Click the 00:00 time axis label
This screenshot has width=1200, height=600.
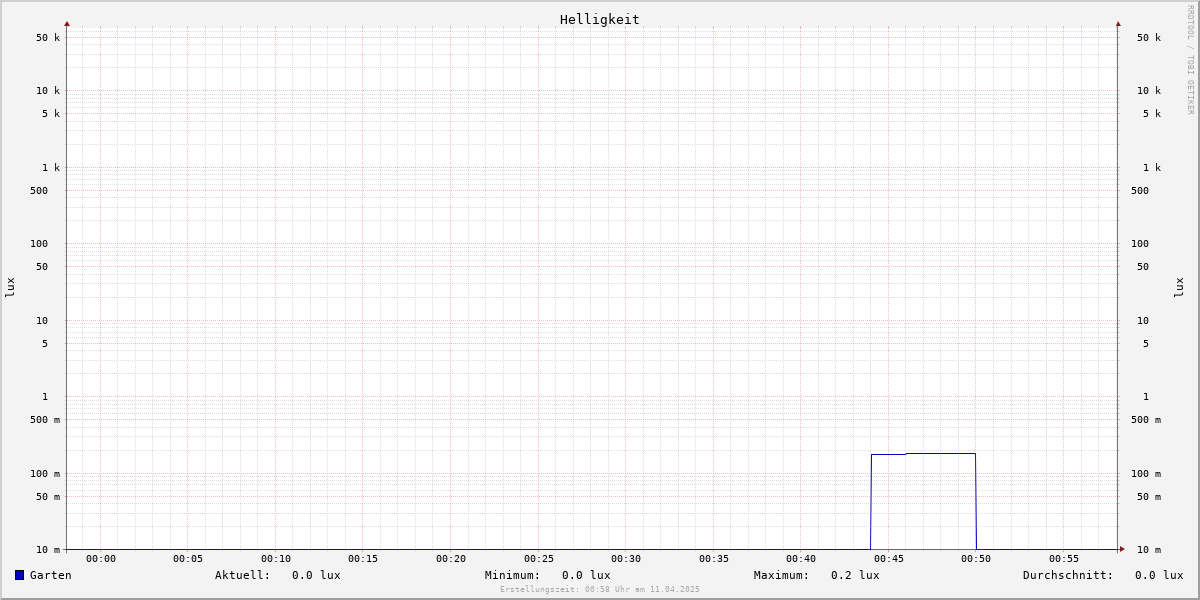tap(101, 559)
